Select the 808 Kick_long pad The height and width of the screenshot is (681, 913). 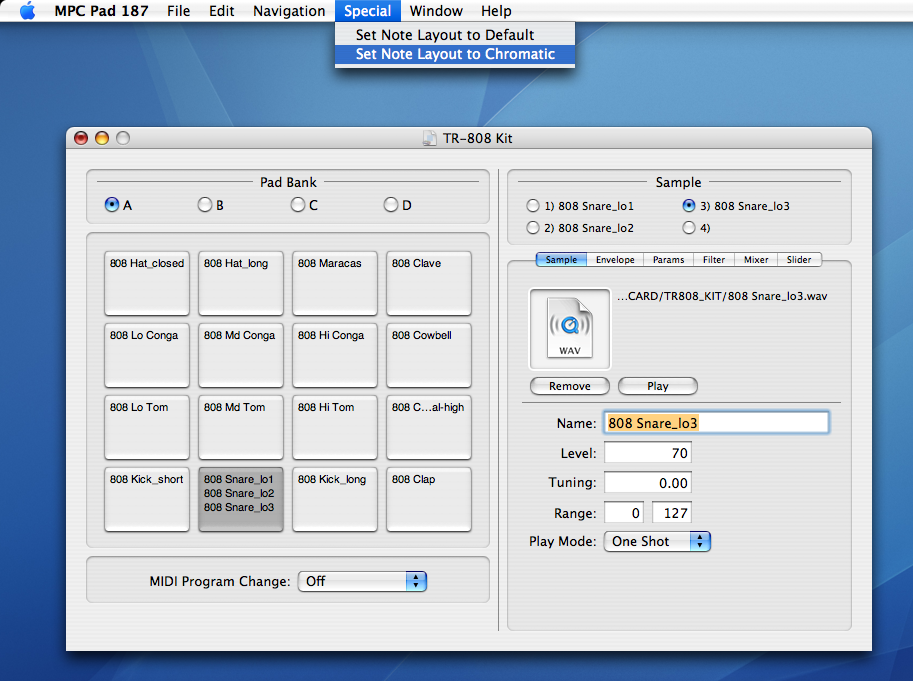335,499
